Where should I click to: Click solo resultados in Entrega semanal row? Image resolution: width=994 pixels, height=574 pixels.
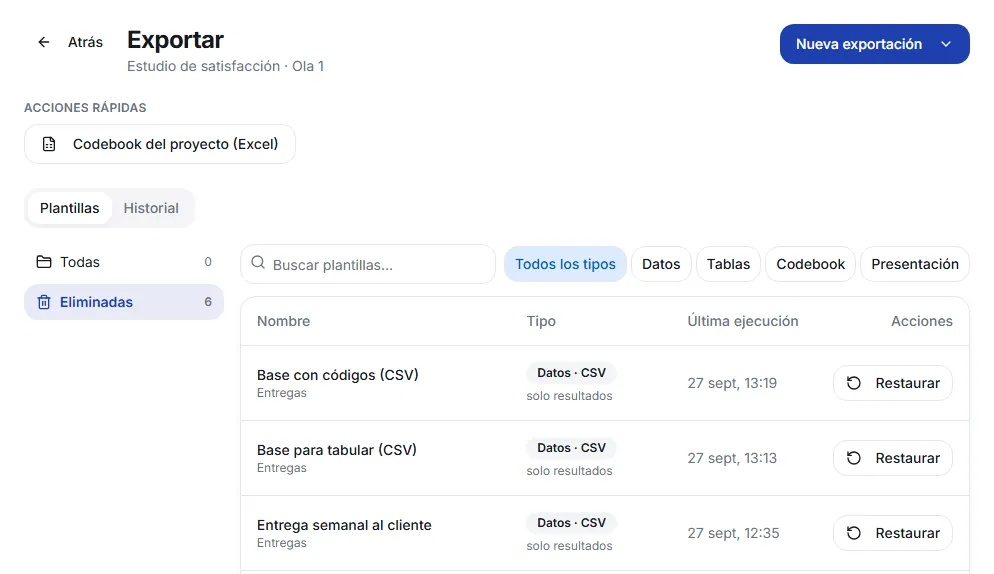point(569,545)
